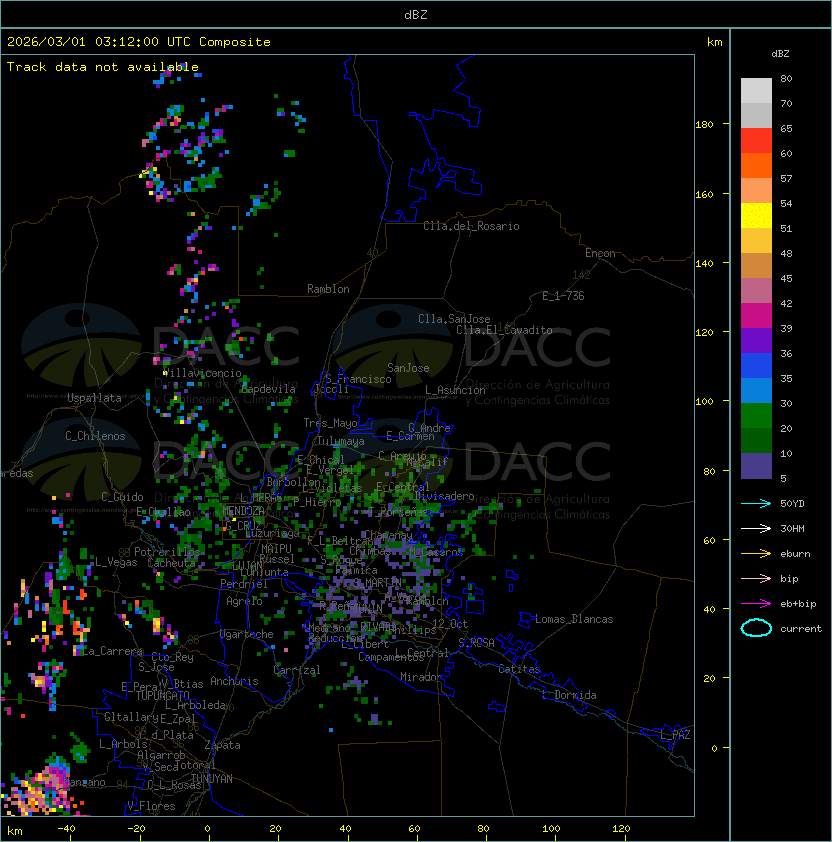The width and height of the screenshot is (832, 842).
Task: Click the 'E_1-736' map label
Action: 563,296
